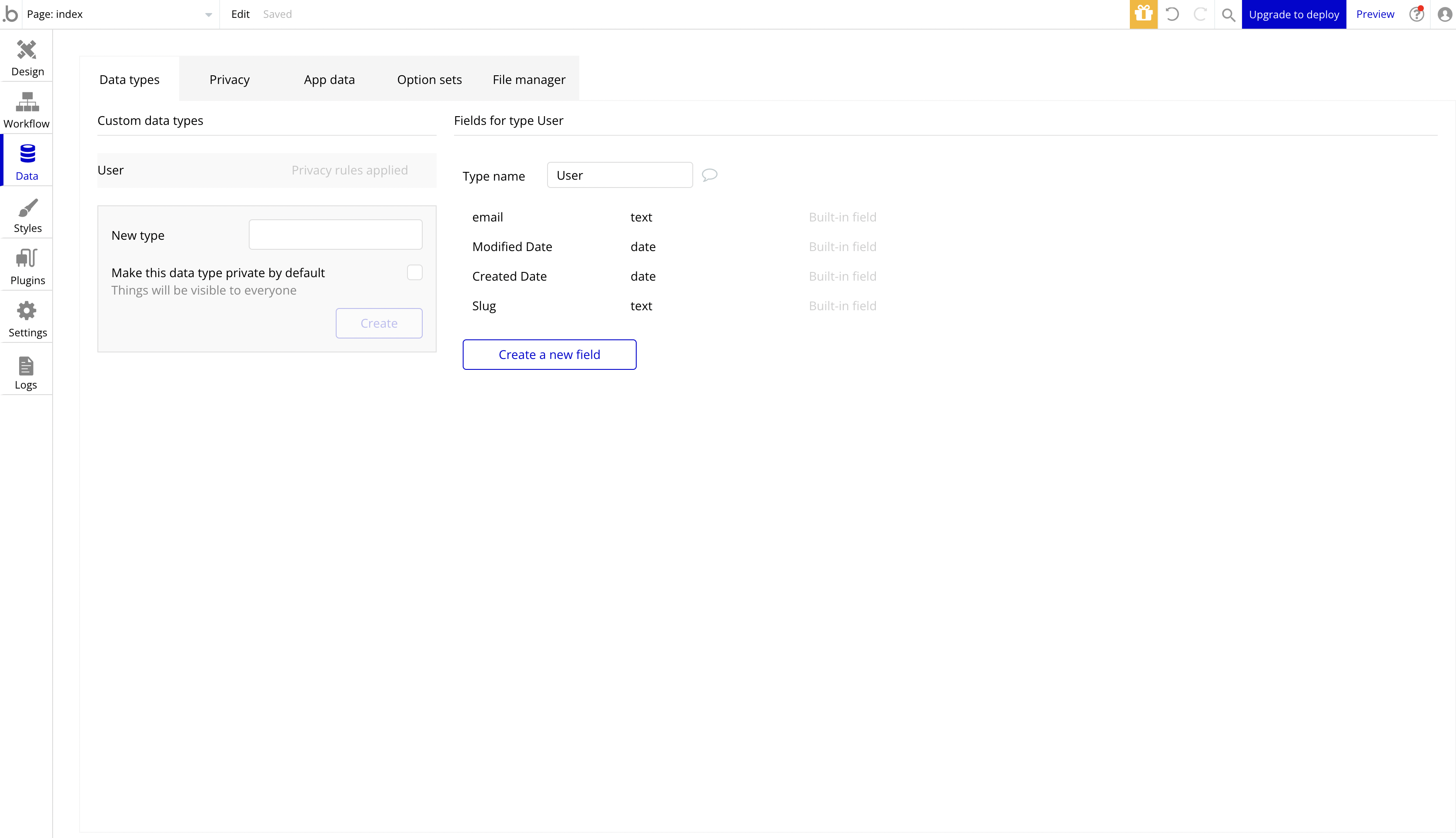Click into the New type input field
This screenshot has height=838, width=1456.
click(335, 235)
